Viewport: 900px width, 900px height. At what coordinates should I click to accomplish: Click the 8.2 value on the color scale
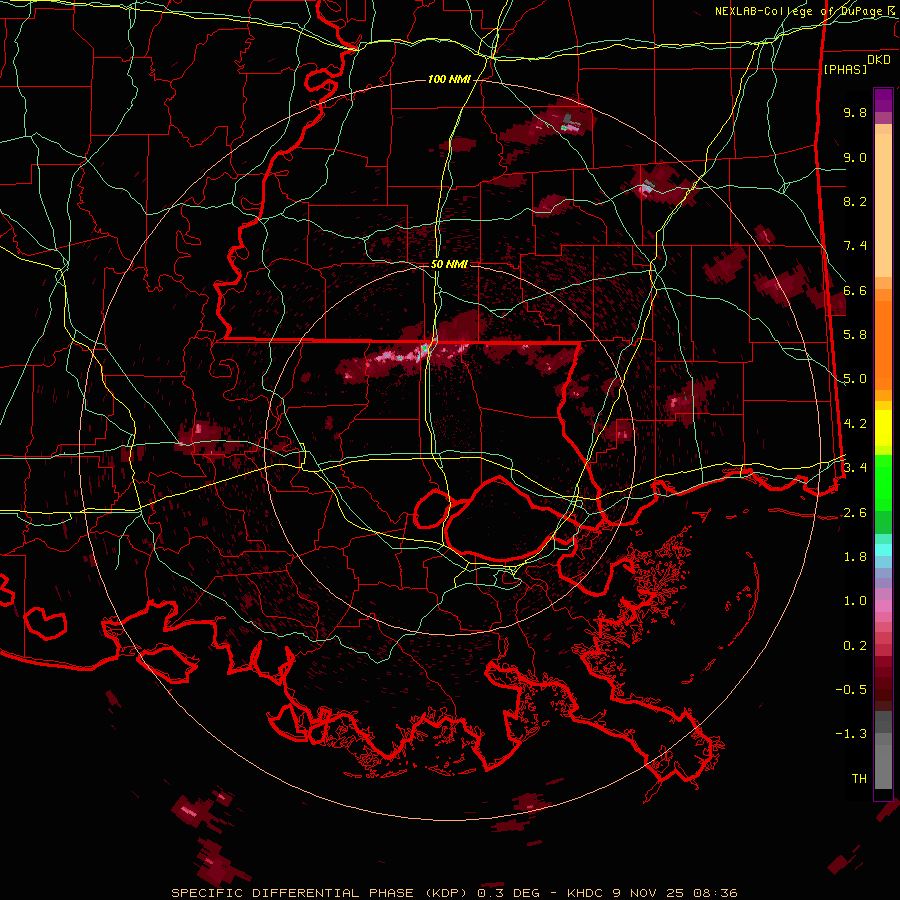point(855,201)
